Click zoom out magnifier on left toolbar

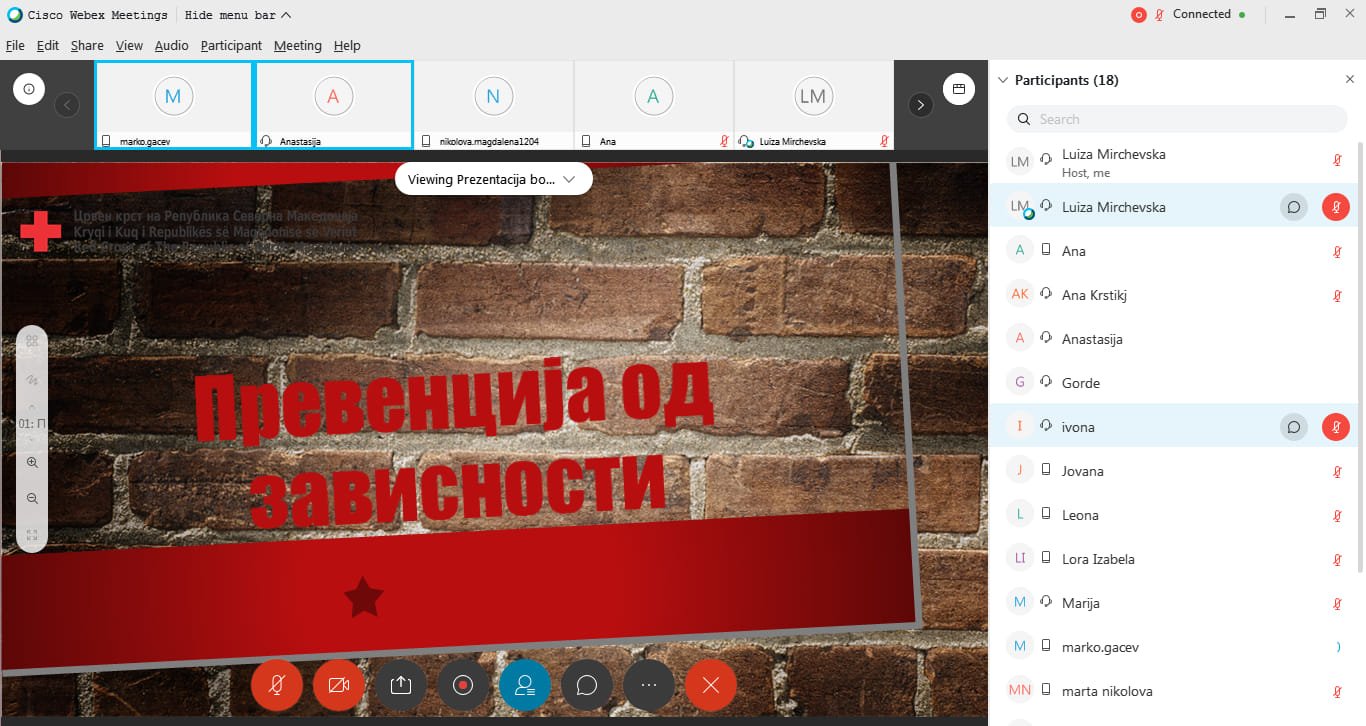(32, 498)
